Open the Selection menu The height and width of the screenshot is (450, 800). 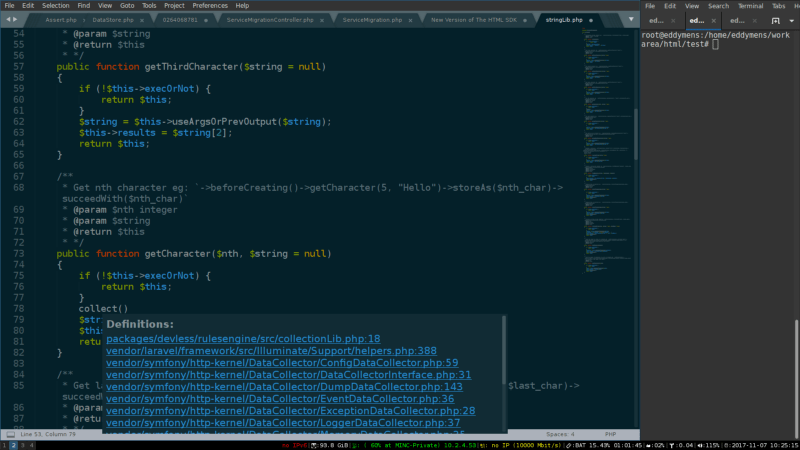pos(56,5)
